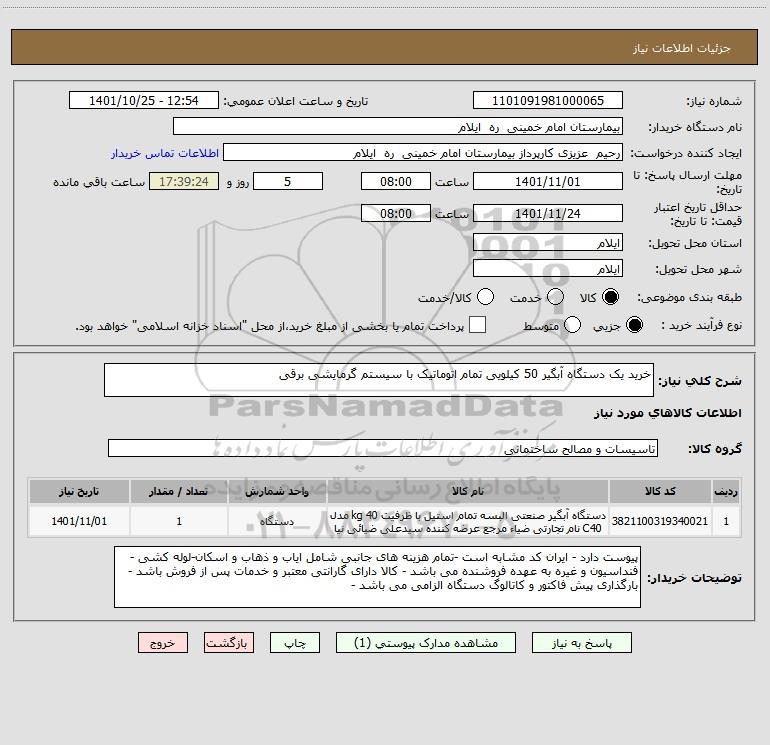The height and width of the screenshot is (745, 770).
Task: Click the response deadline time 08:00 field
Action: click(x=396, y=181)
